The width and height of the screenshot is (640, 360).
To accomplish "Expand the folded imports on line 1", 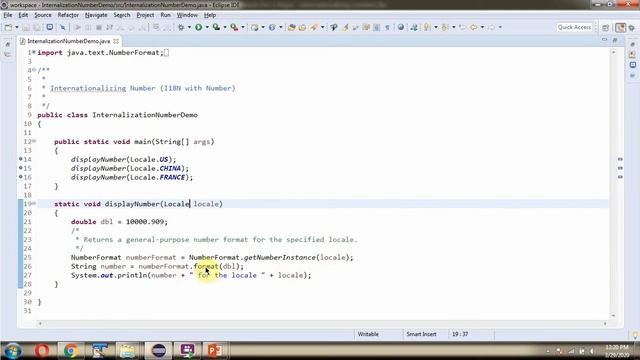I will [33, 52].
